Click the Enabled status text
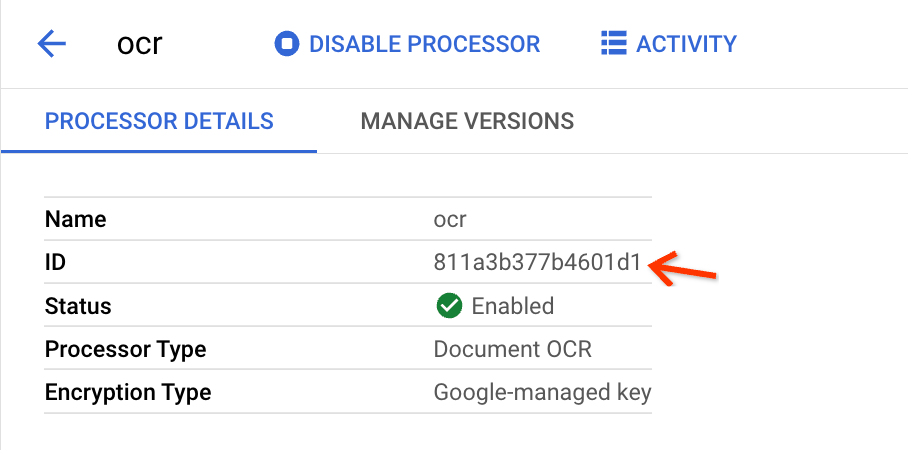The width and height of the screenshot is (908, 450). click(x=512, y=306)
